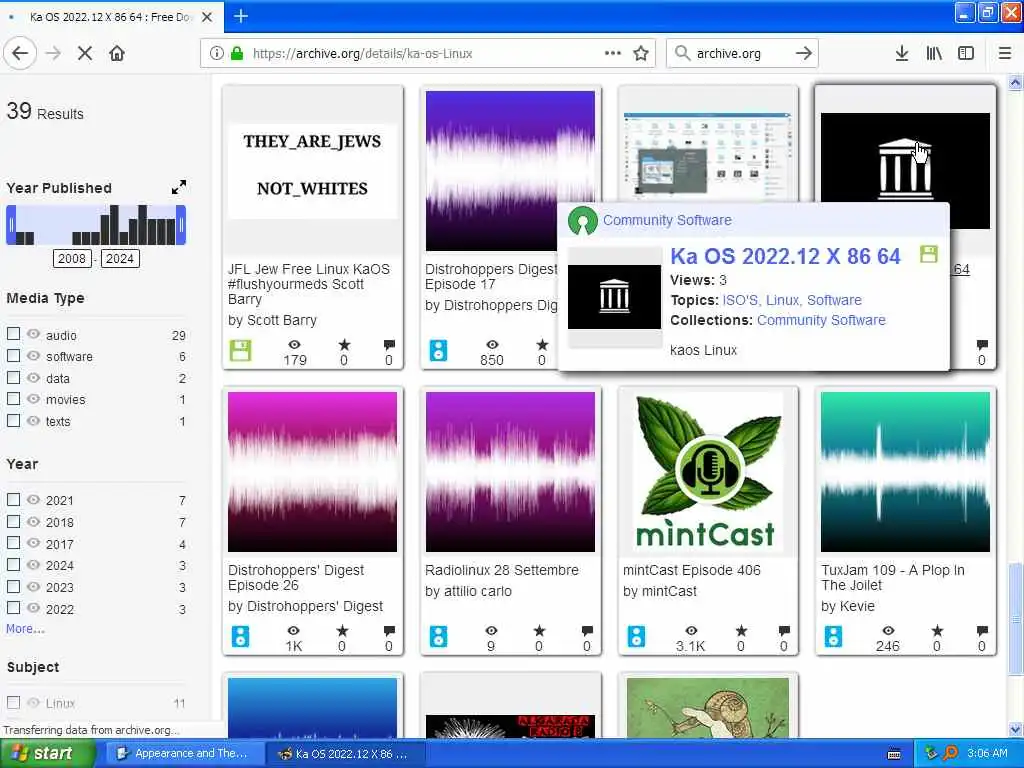The width and height of the screenshot is (1024, 768).
Task: Click the favorite star on JFL card
Action: pos(344,345)
